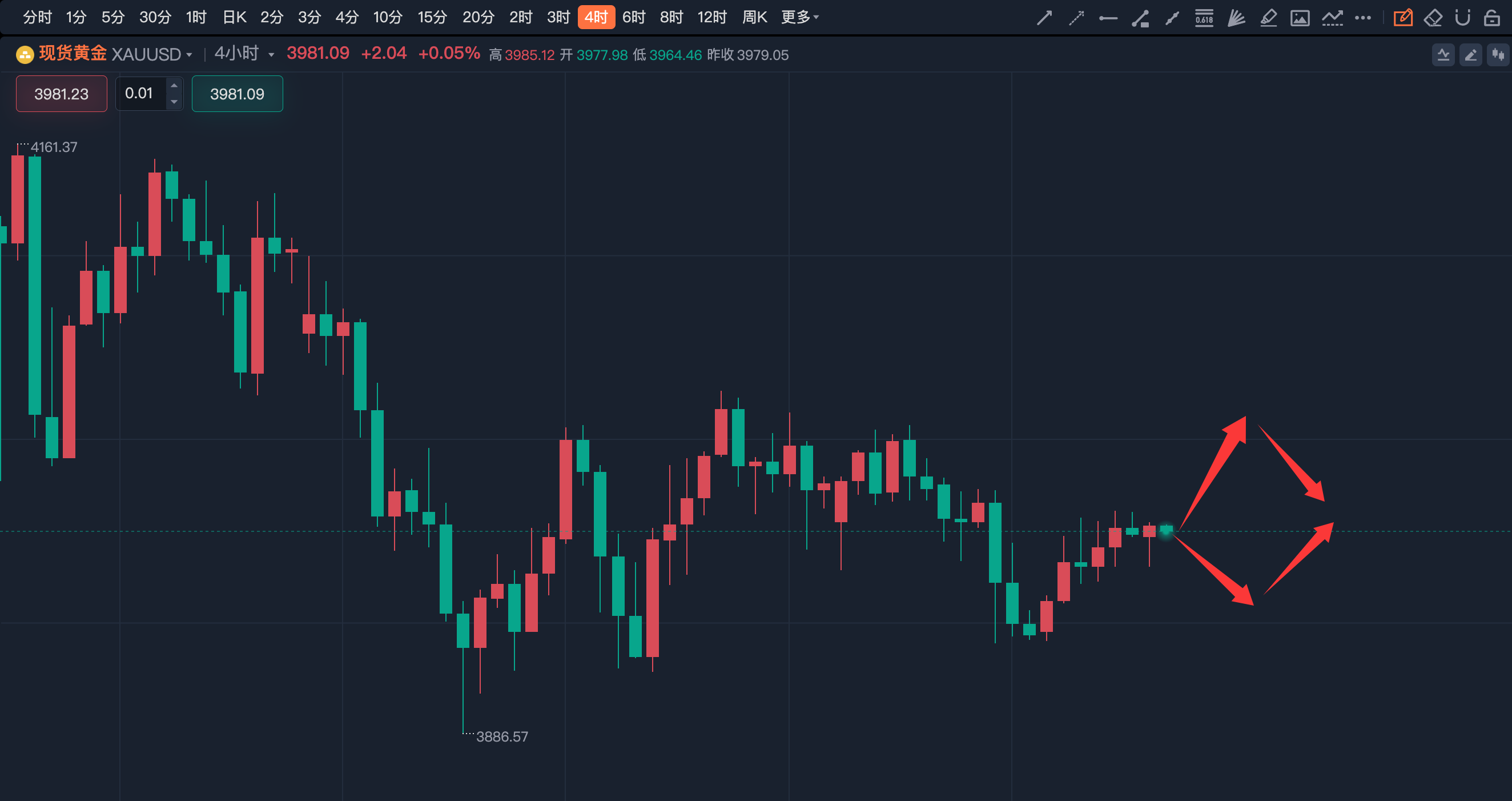Click the image insert icon
The width and height of the screenshot is (1512, 801).
click(1300, 18)
